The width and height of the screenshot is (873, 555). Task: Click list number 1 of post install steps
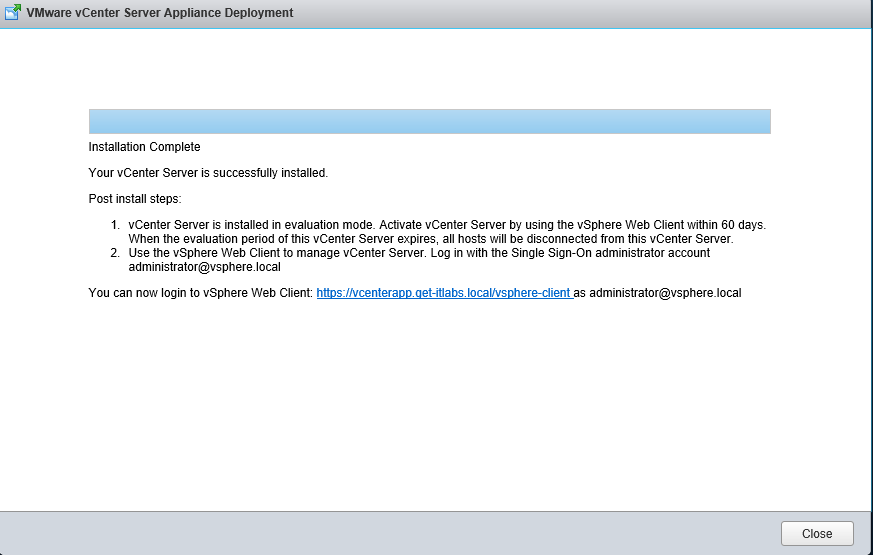(115, 225)
